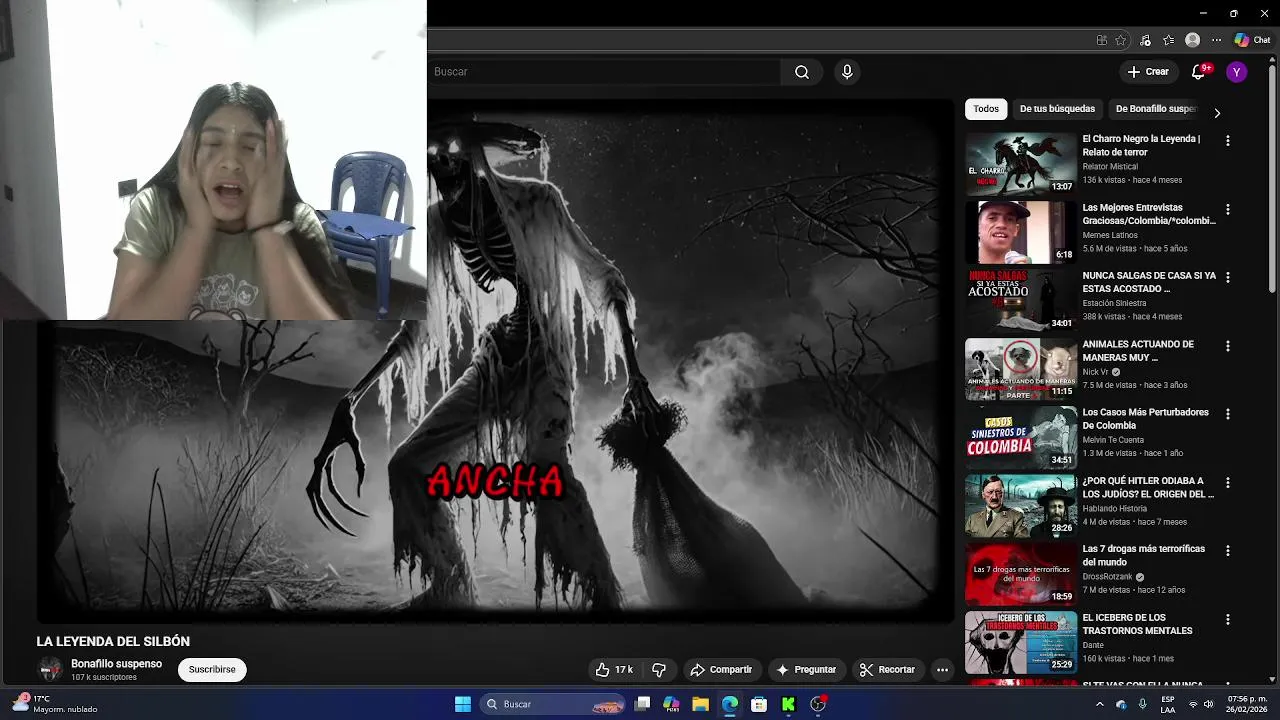Open Bonafillo suspenso channel avatar
Screen dimensions: 1280x720
[x=50, y=670]
